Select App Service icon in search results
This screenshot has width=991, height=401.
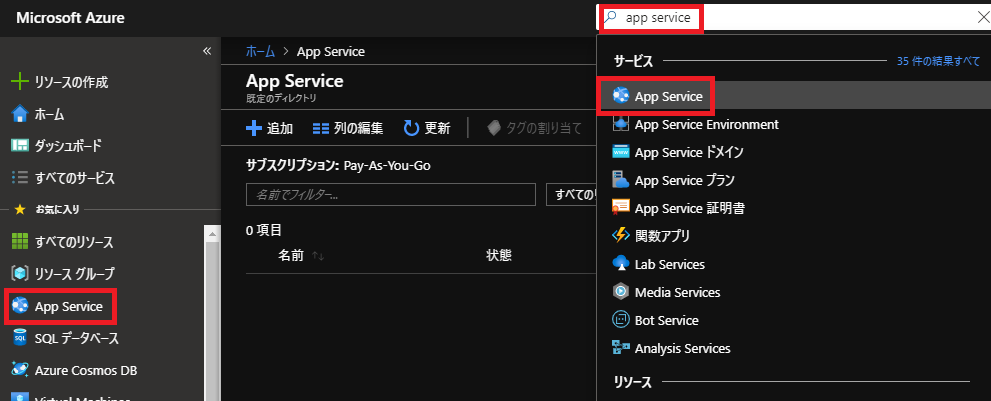621,96
